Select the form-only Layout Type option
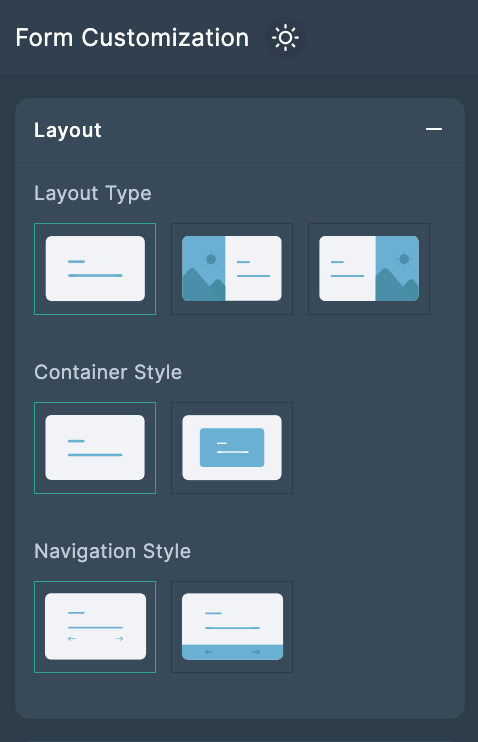This screenshot has width=478, height=742. click(95, 269)
